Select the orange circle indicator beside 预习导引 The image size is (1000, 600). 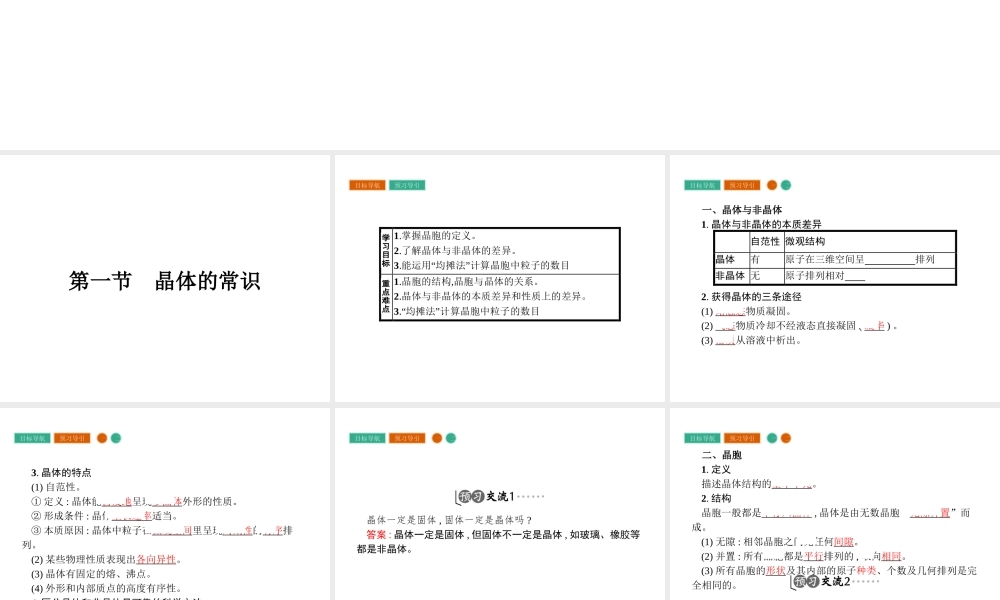click(x=772, y=184)
